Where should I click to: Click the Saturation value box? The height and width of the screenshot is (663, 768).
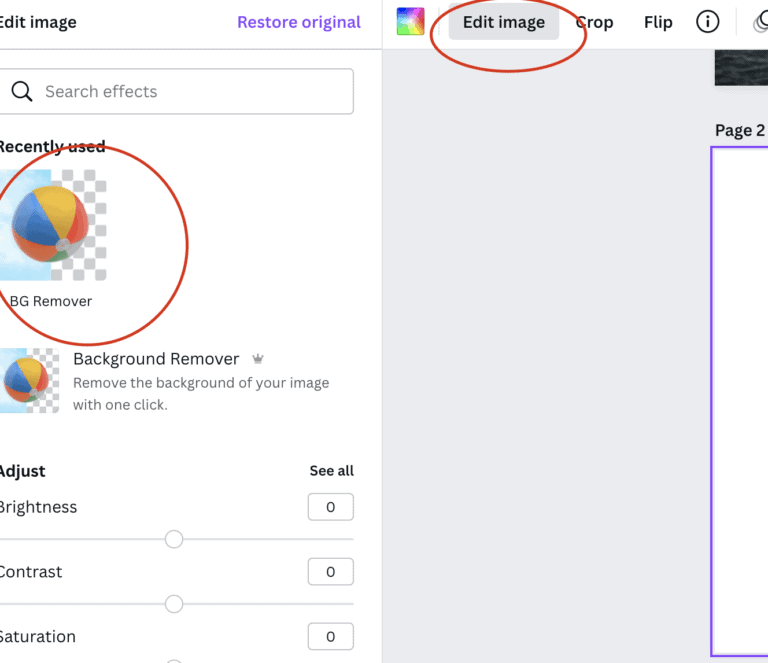331,636
